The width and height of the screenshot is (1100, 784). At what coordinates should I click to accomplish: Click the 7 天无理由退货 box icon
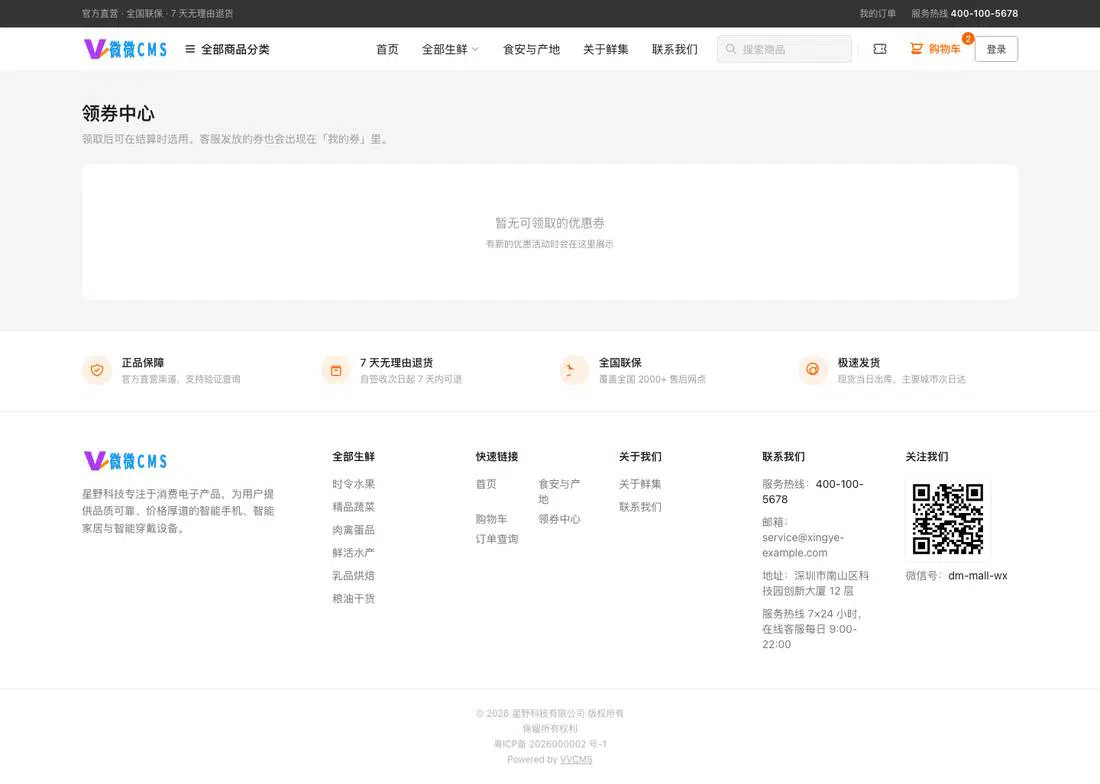click(x=336, y=370)
